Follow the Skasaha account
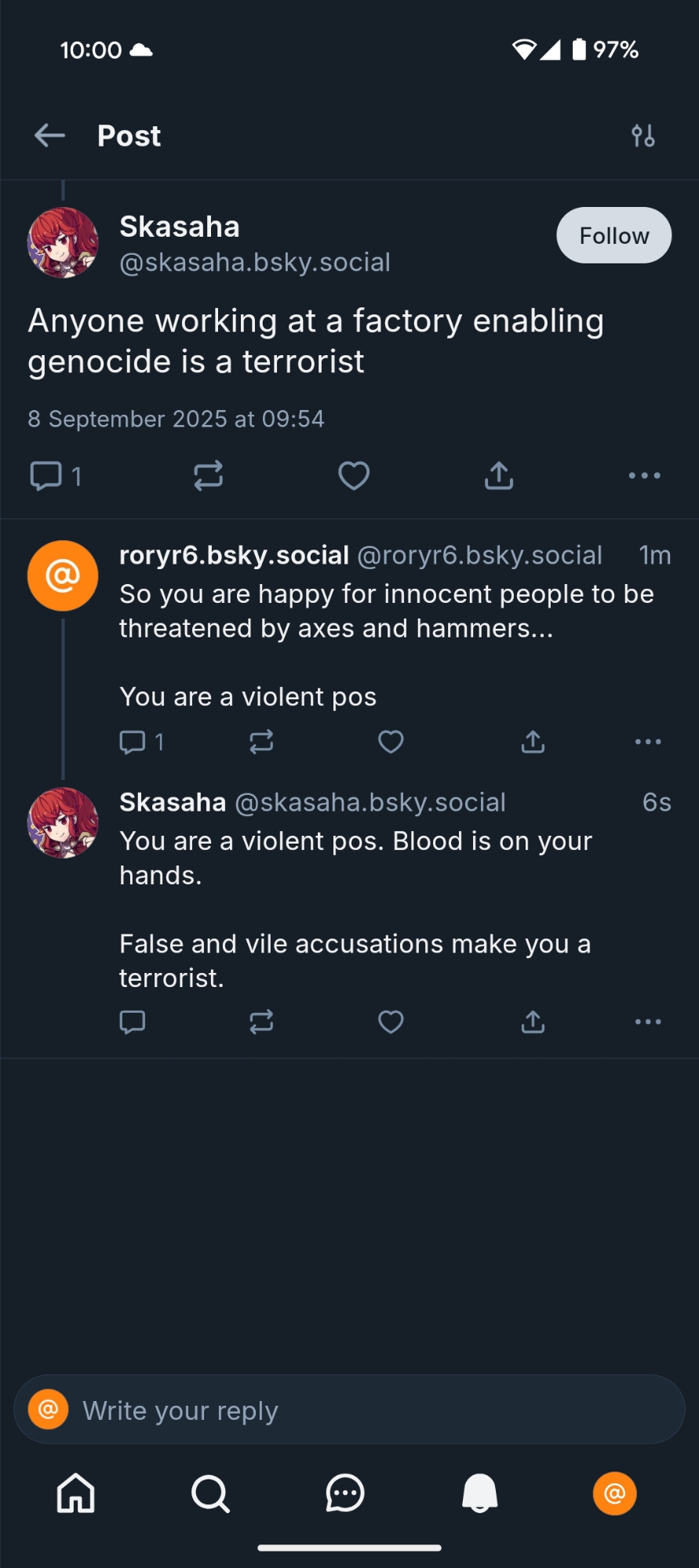Screen dimensions: 699x1568 coord(613,235)
